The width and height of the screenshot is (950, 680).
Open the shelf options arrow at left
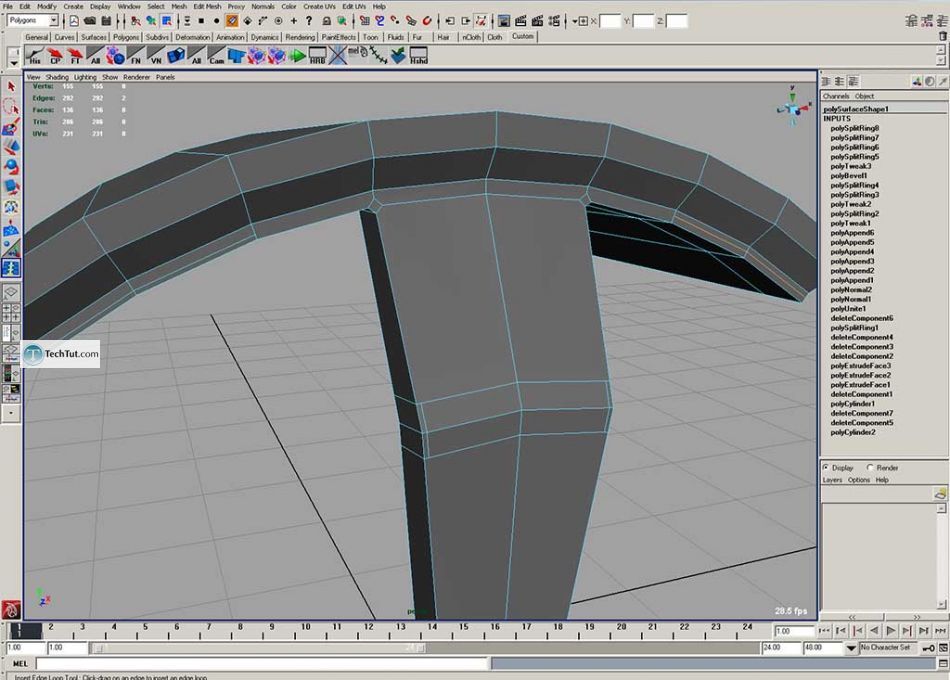pos(13,61)
